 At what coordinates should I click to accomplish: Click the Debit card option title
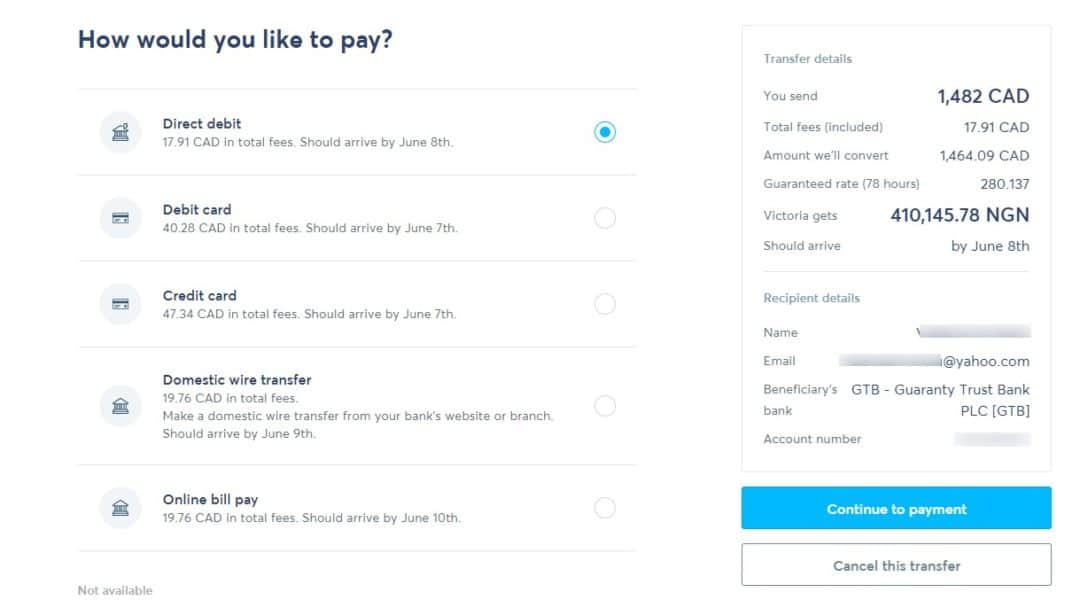197,209
